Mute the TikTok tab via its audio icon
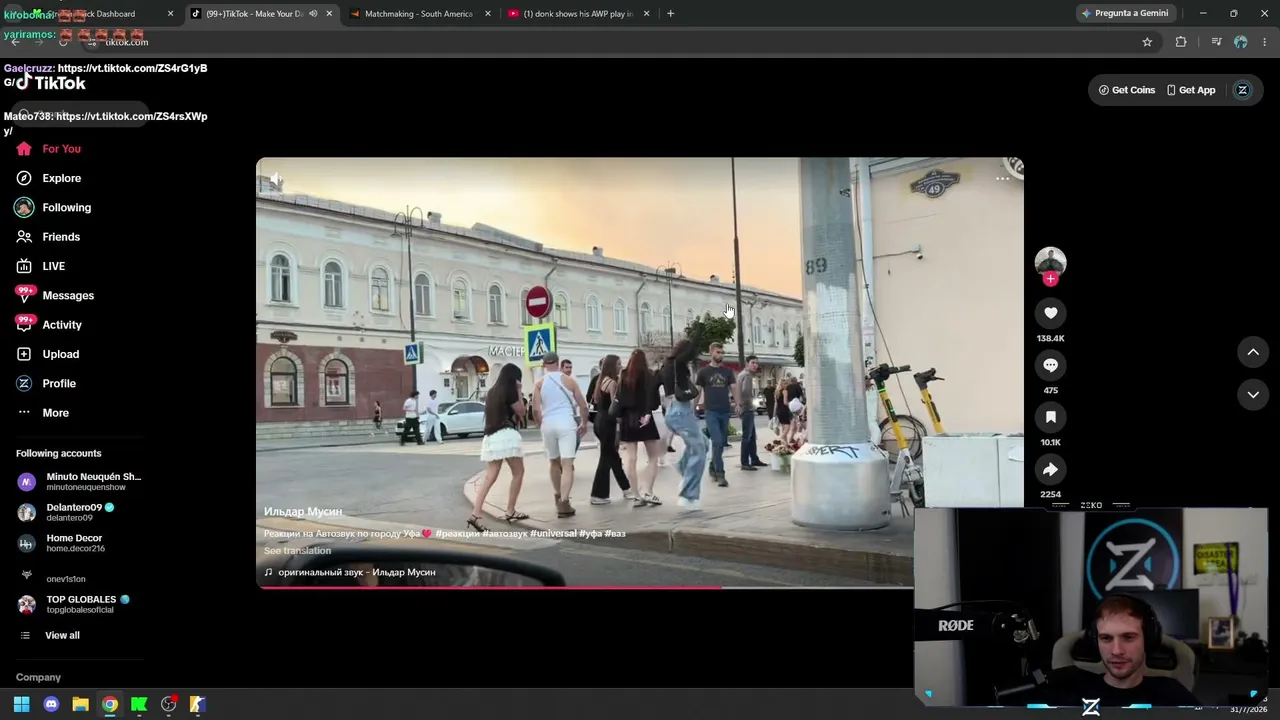1280x720 pixels. pos(313,14)
